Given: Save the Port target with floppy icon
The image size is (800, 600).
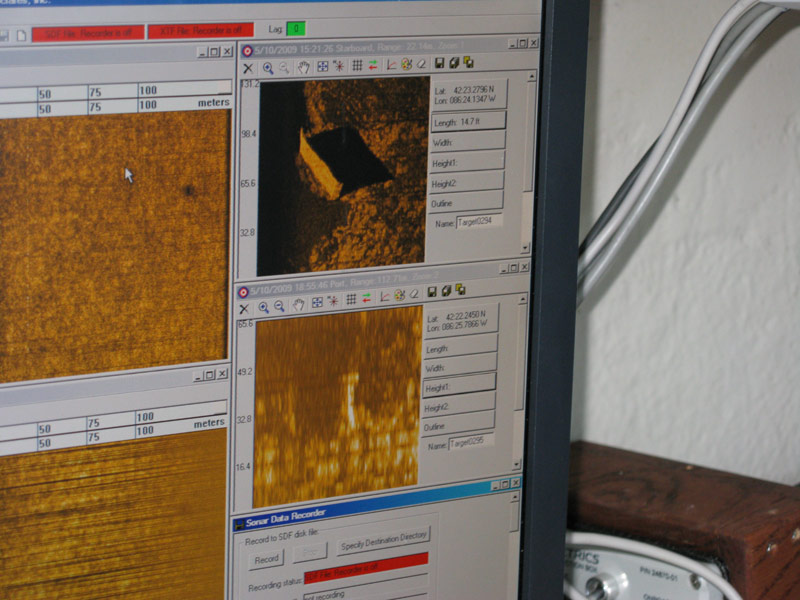Looking at the screenshot, I should tap(432, 292).
